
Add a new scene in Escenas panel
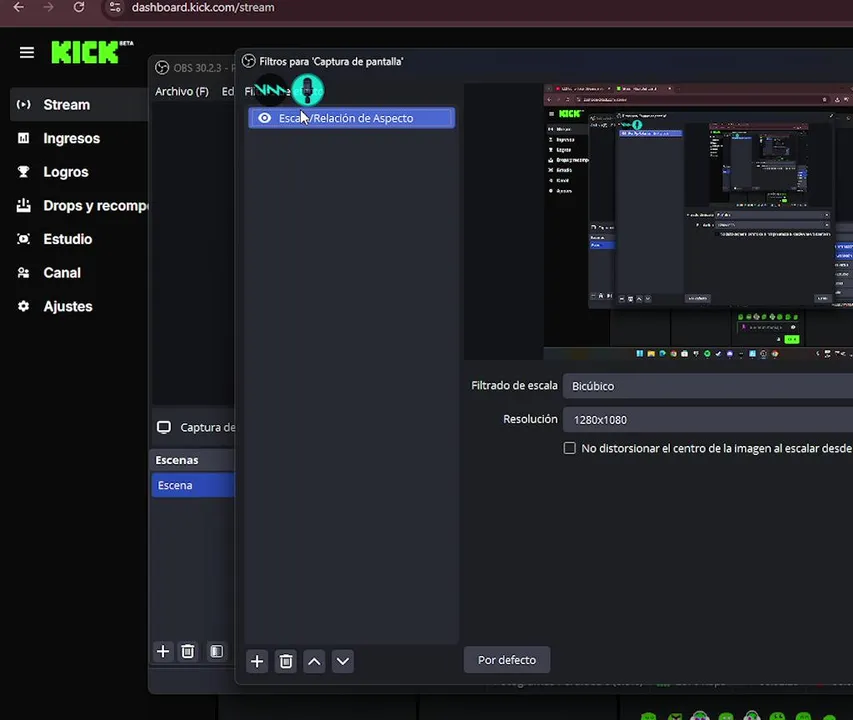point(163,651)
